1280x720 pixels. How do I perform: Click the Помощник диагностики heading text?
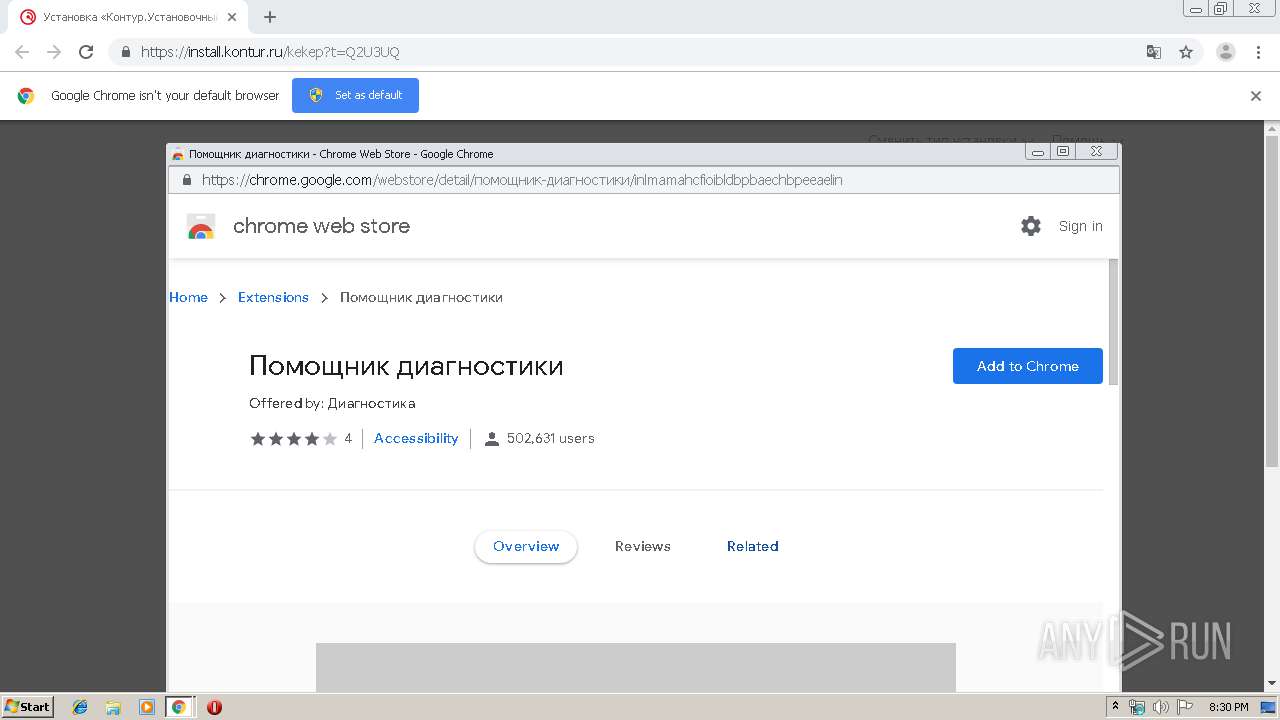coord(406,366)
